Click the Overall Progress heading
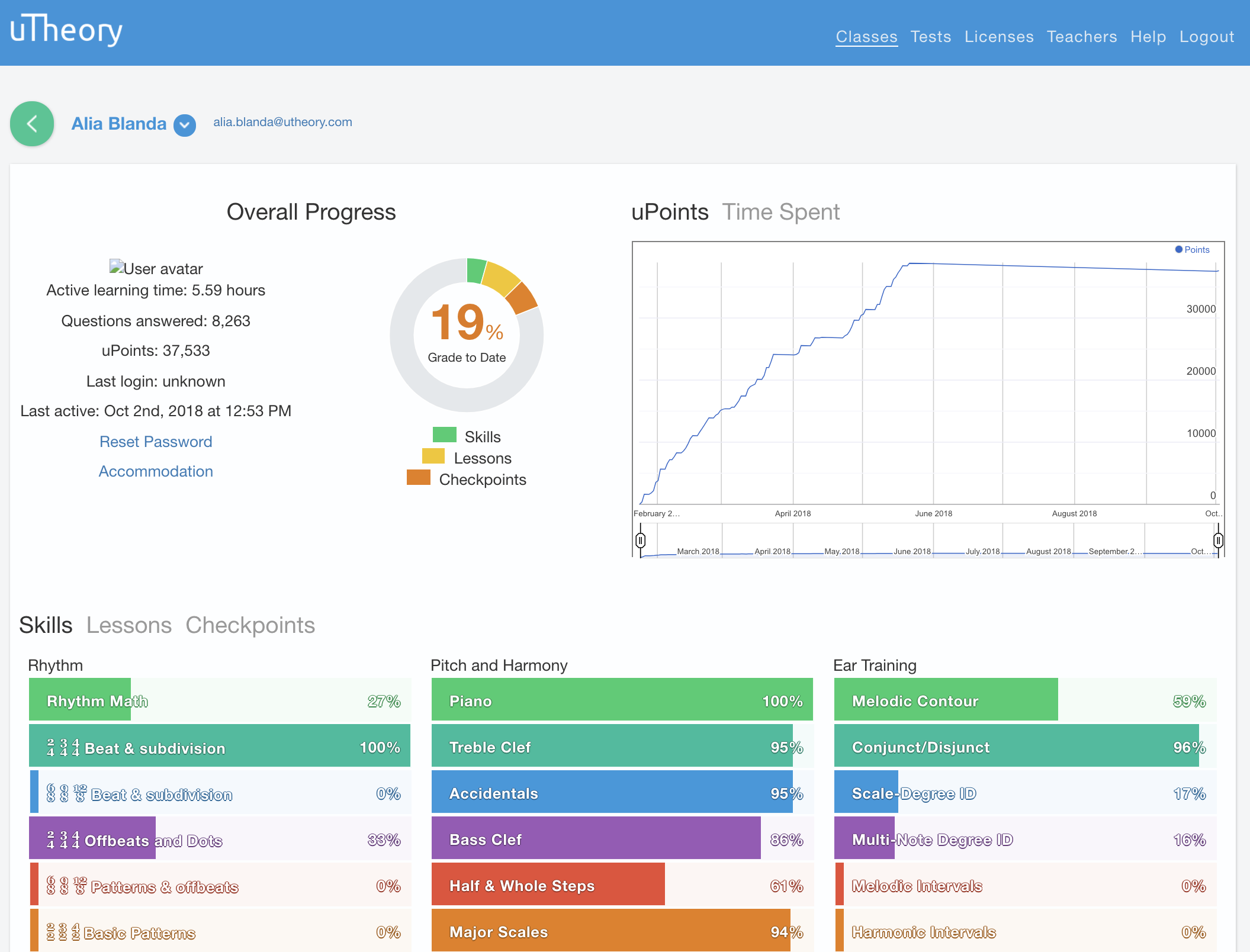Image resolution: width=1250 pixels, height=952 pixels. (x=311, y=212)
